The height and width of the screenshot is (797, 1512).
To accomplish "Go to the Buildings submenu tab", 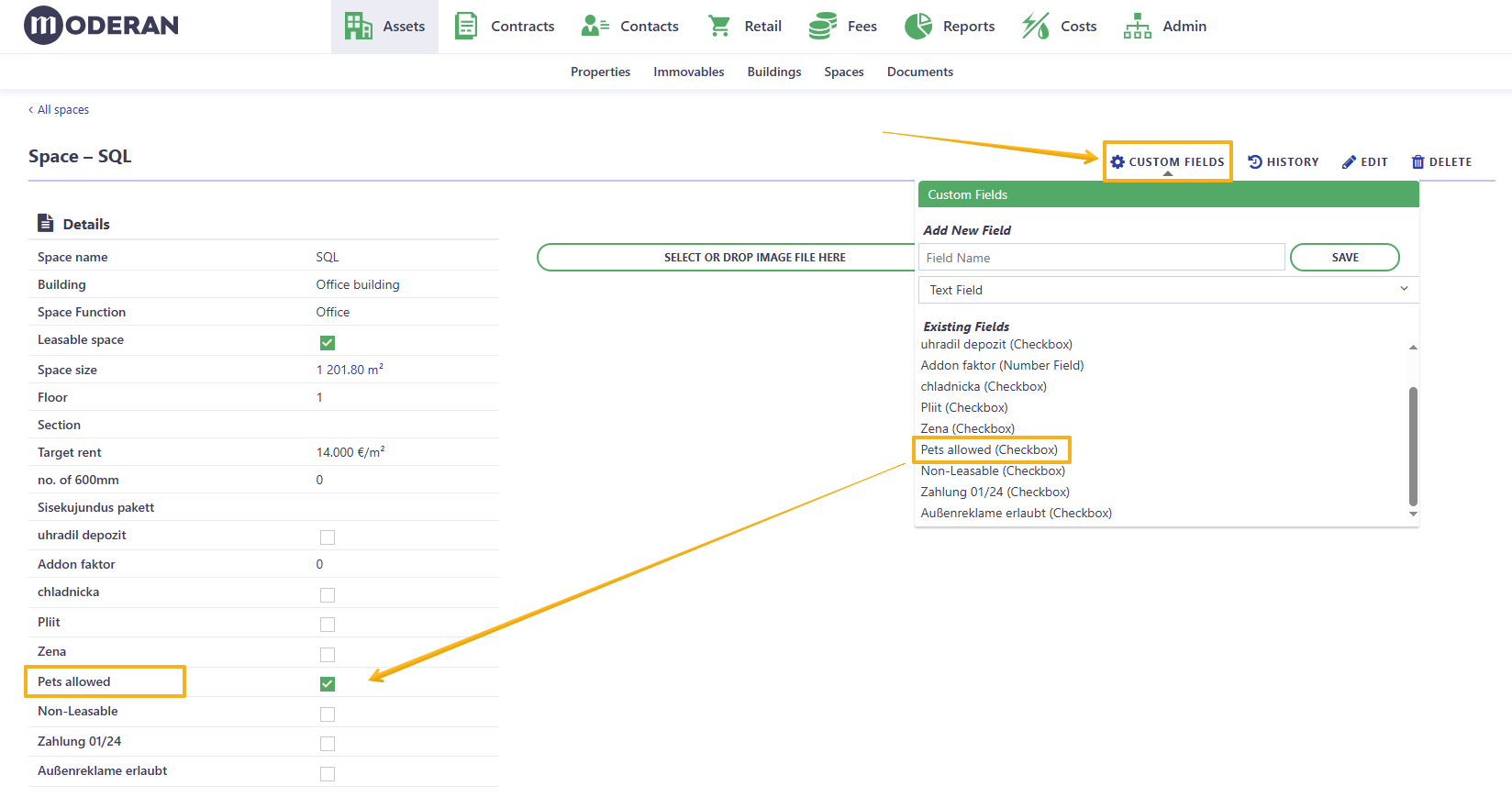I will point(774,72).
